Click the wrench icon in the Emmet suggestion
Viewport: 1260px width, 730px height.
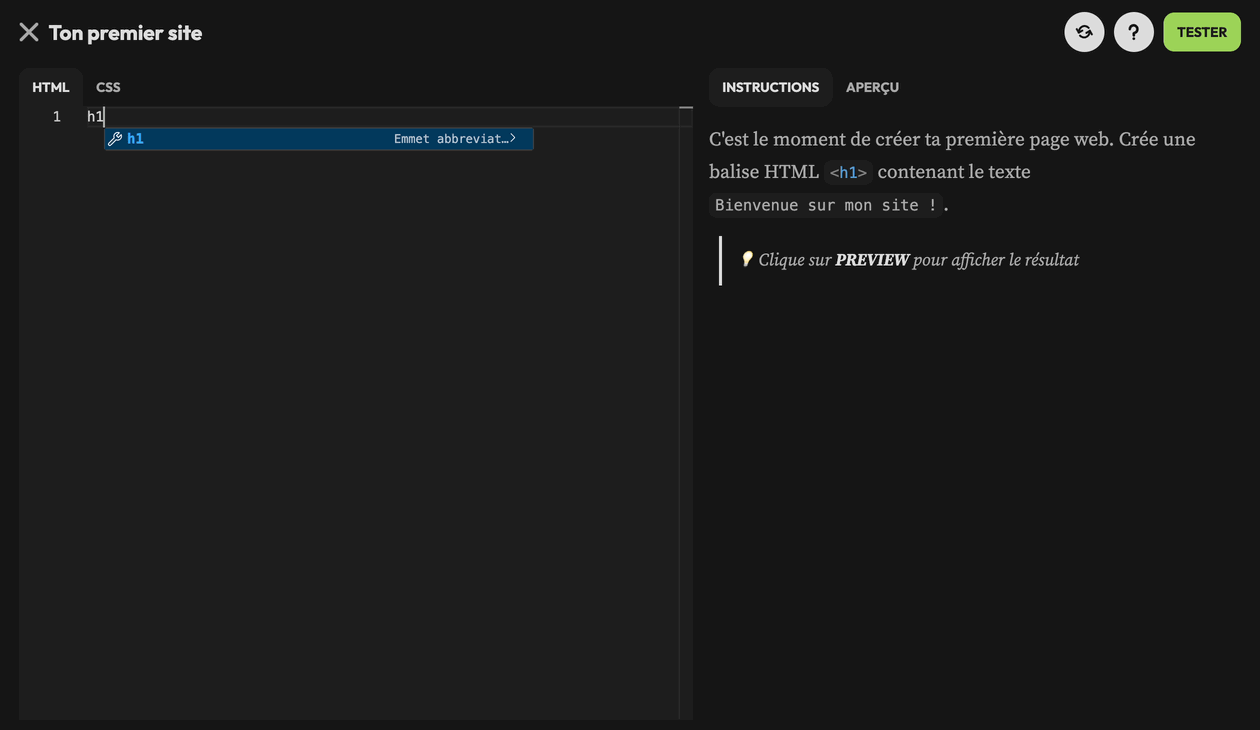[x=115, y=138]
